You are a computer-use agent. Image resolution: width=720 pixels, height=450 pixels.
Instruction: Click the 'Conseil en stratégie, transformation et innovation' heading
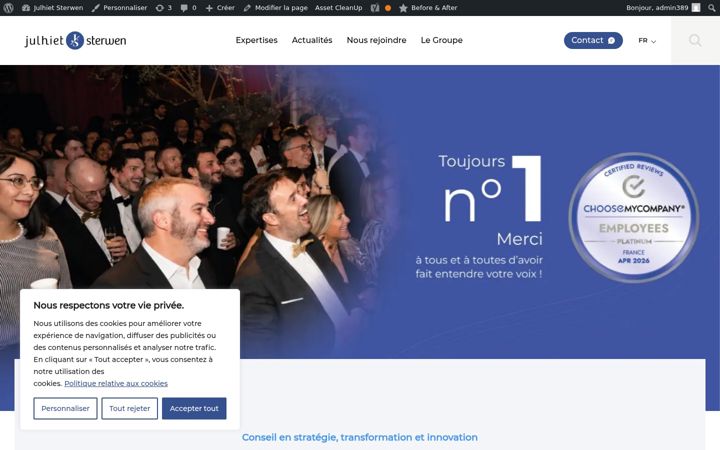point(360,437)
